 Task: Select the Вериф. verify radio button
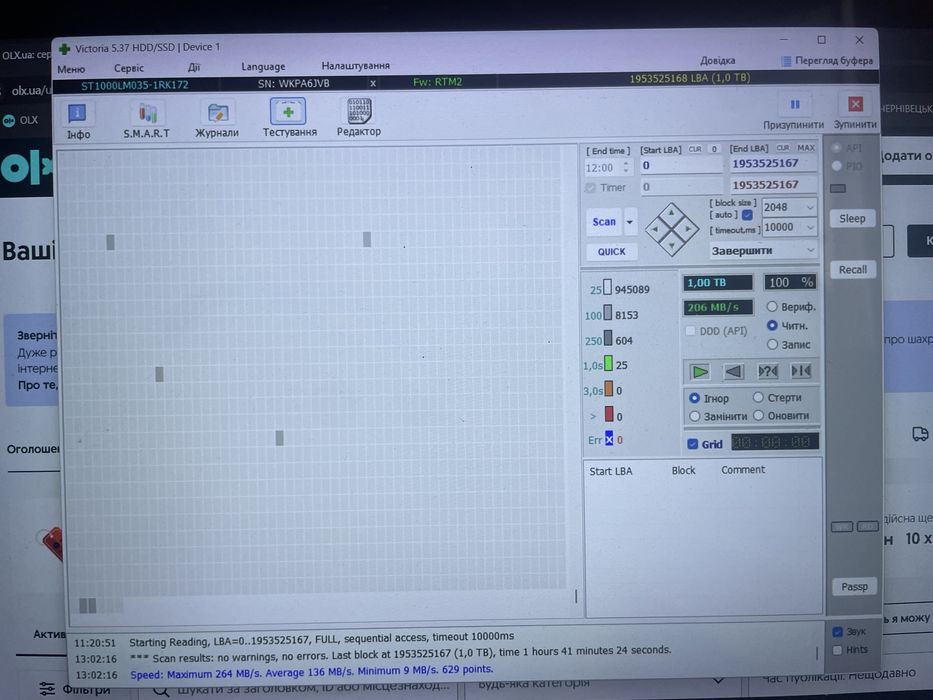[772, 307]
